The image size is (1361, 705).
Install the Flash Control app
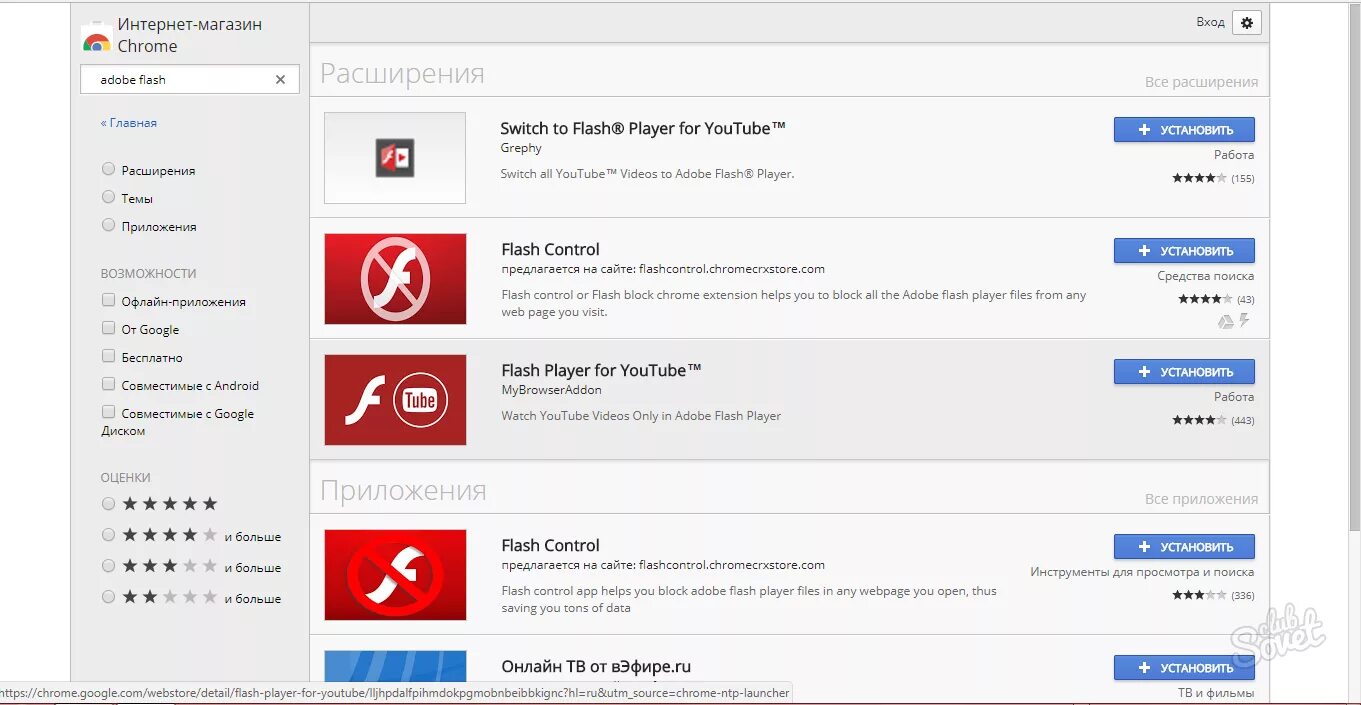[x=1184, y=547]
